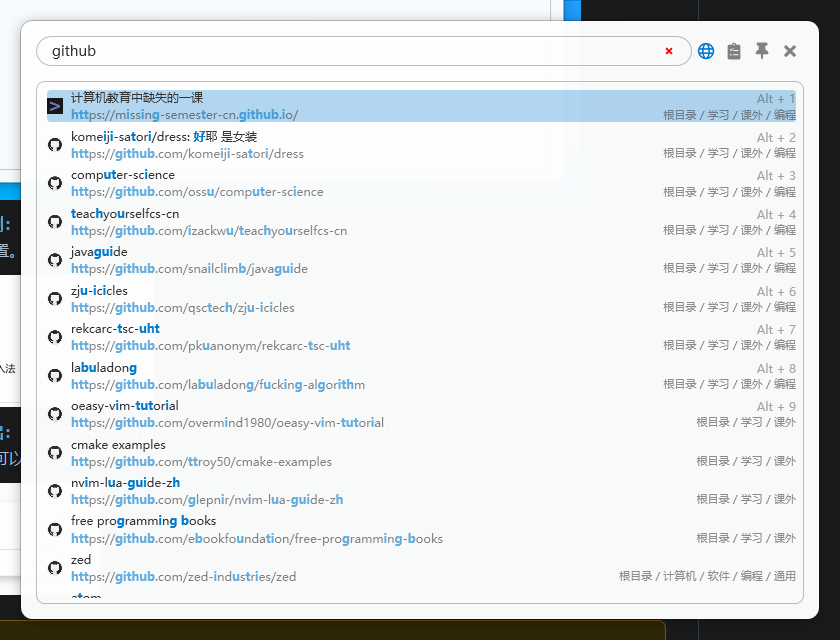Pin the search popup window
This screenshot has height=640, width=840.
click(x=762, y=51)
